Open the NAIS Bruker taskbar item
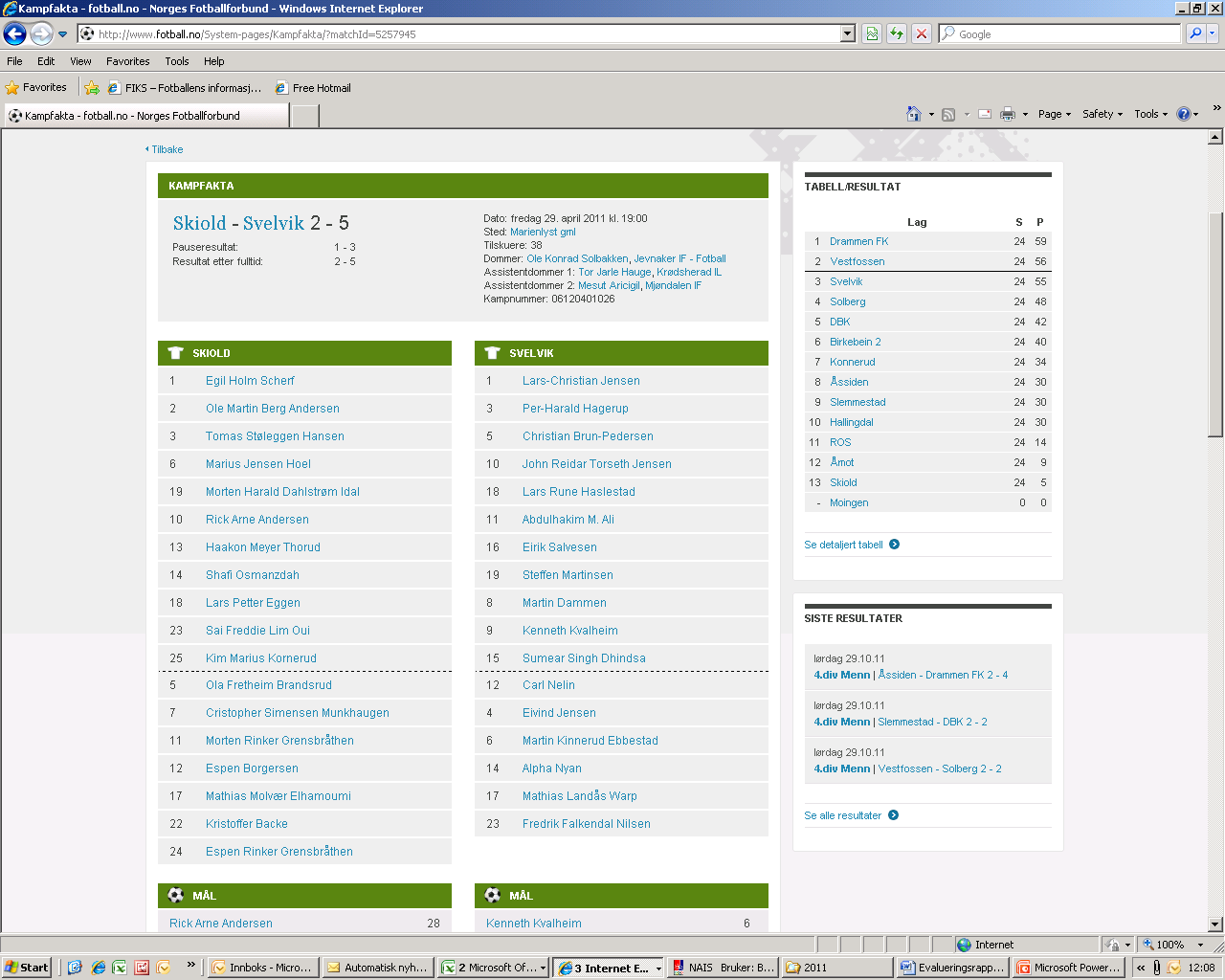Image resolution: width=1225 pixels, height=980 pixels. pyautogui.click(x=721, y=968)
